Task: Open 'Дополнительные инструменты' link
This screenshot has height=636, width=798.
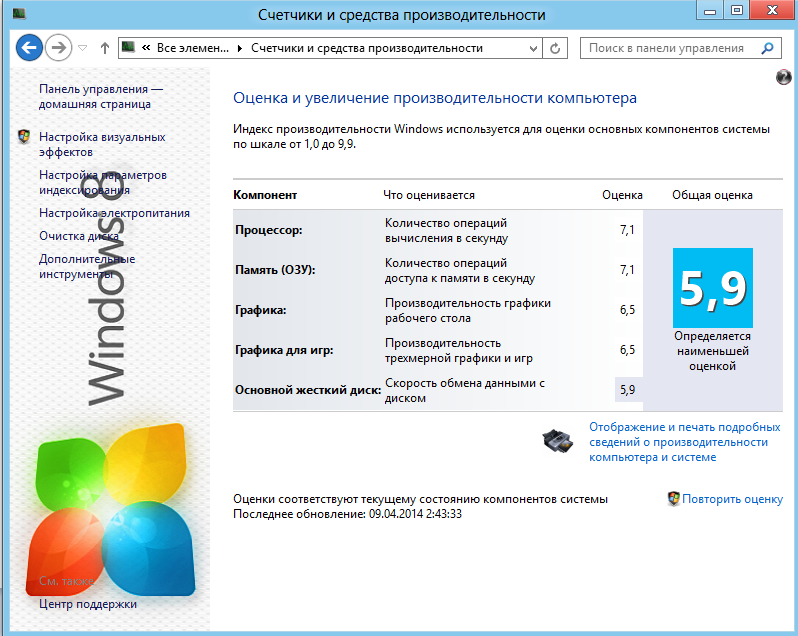Action: pos(87,266)
